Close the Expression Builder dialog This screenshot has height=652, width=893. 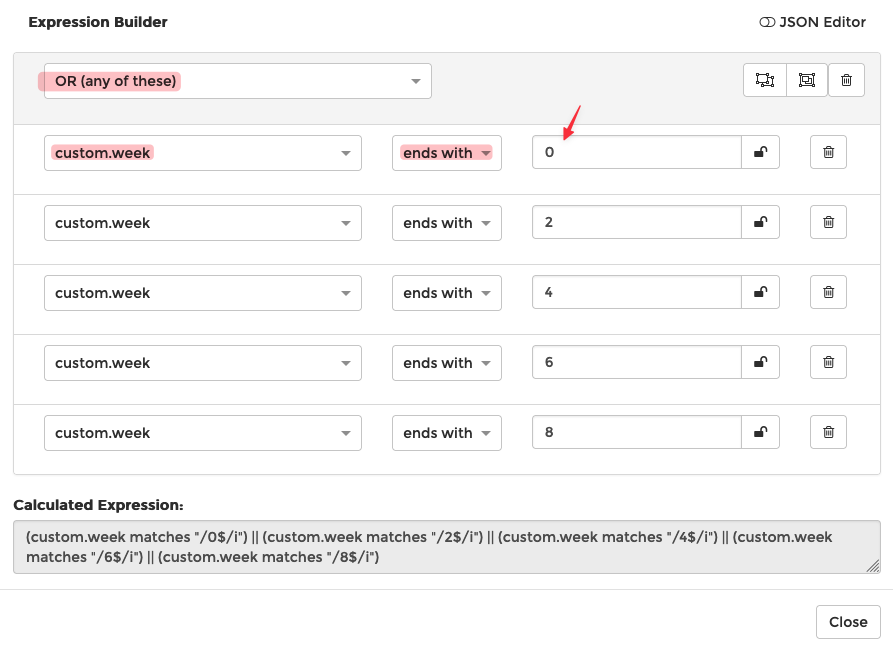click(x=848, y=622)
